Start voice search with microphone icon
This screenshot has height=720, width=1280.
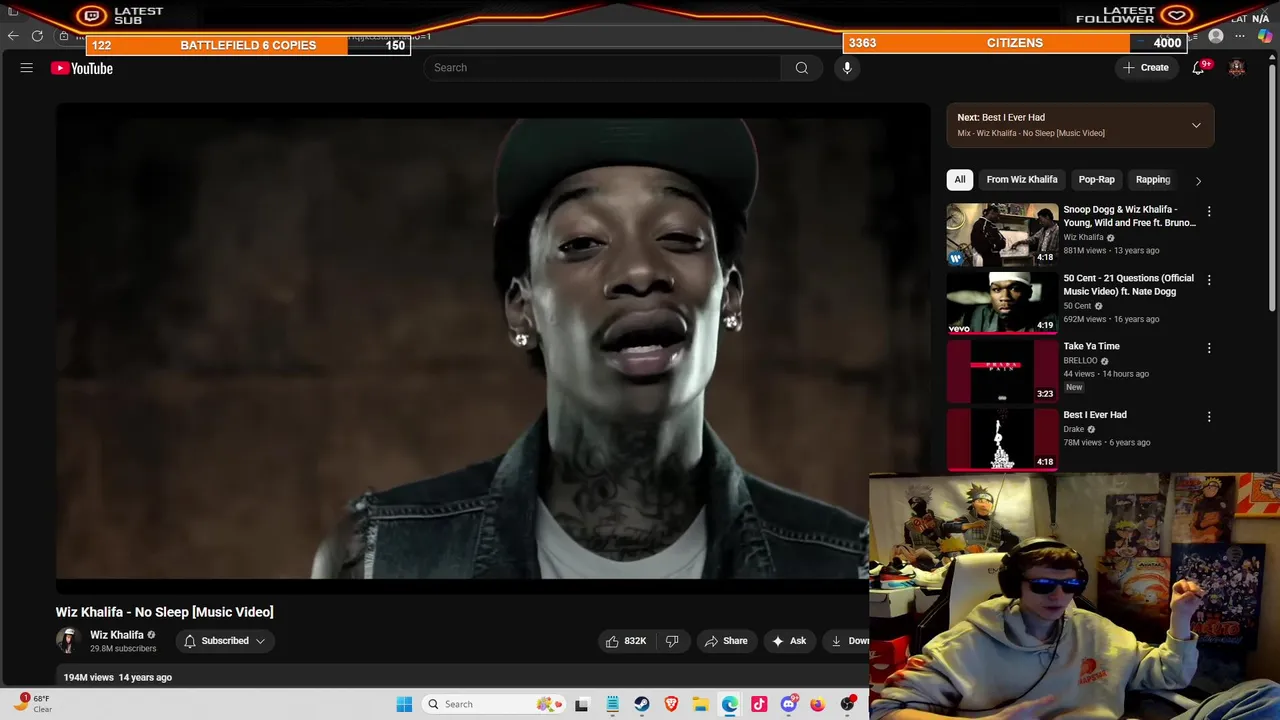(847, 68)
